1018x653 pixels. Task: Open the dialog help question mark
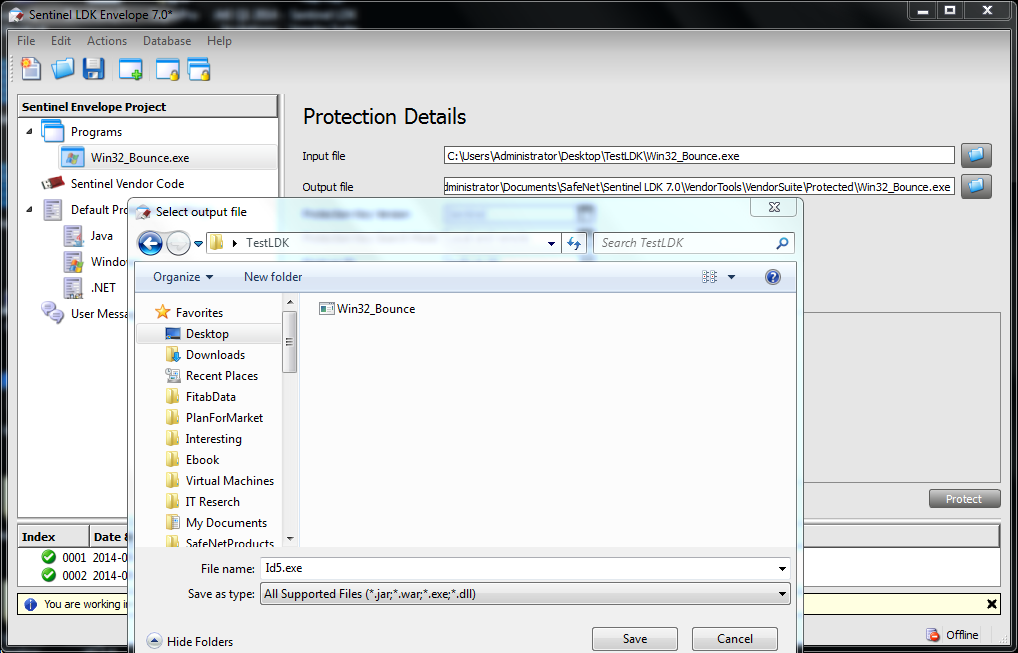pyautogui.click(x=772, y=276)
